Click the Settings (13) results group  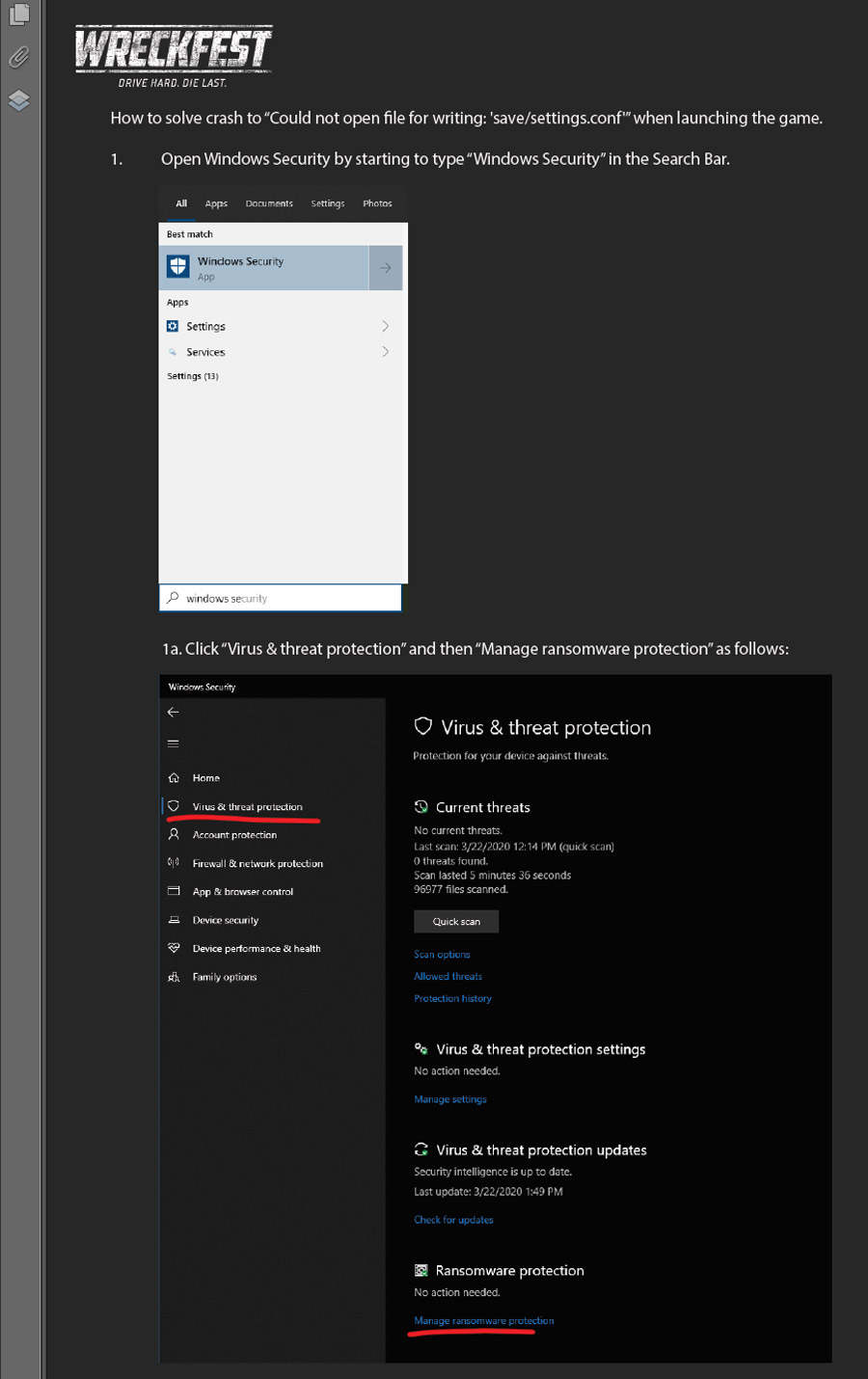[193, 376]
